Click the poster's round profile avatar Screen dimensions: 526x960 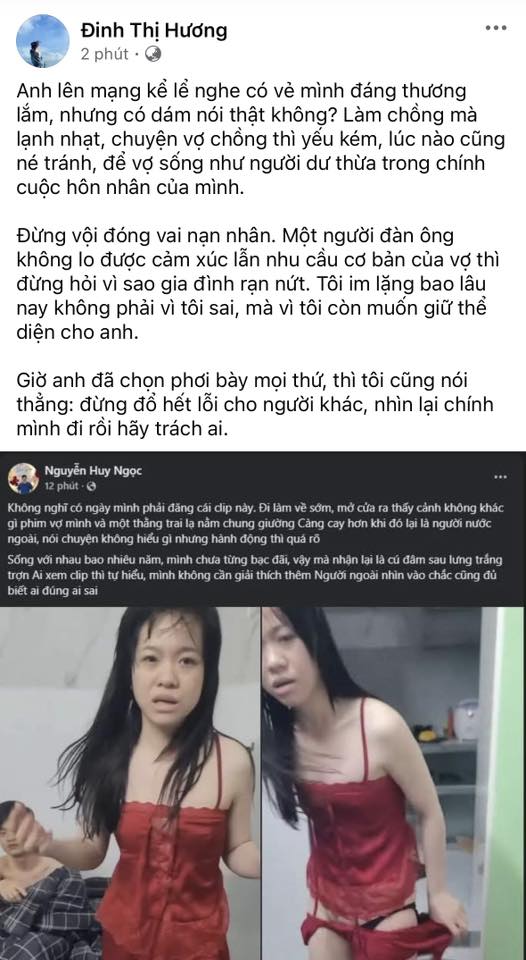click(42, 41)
